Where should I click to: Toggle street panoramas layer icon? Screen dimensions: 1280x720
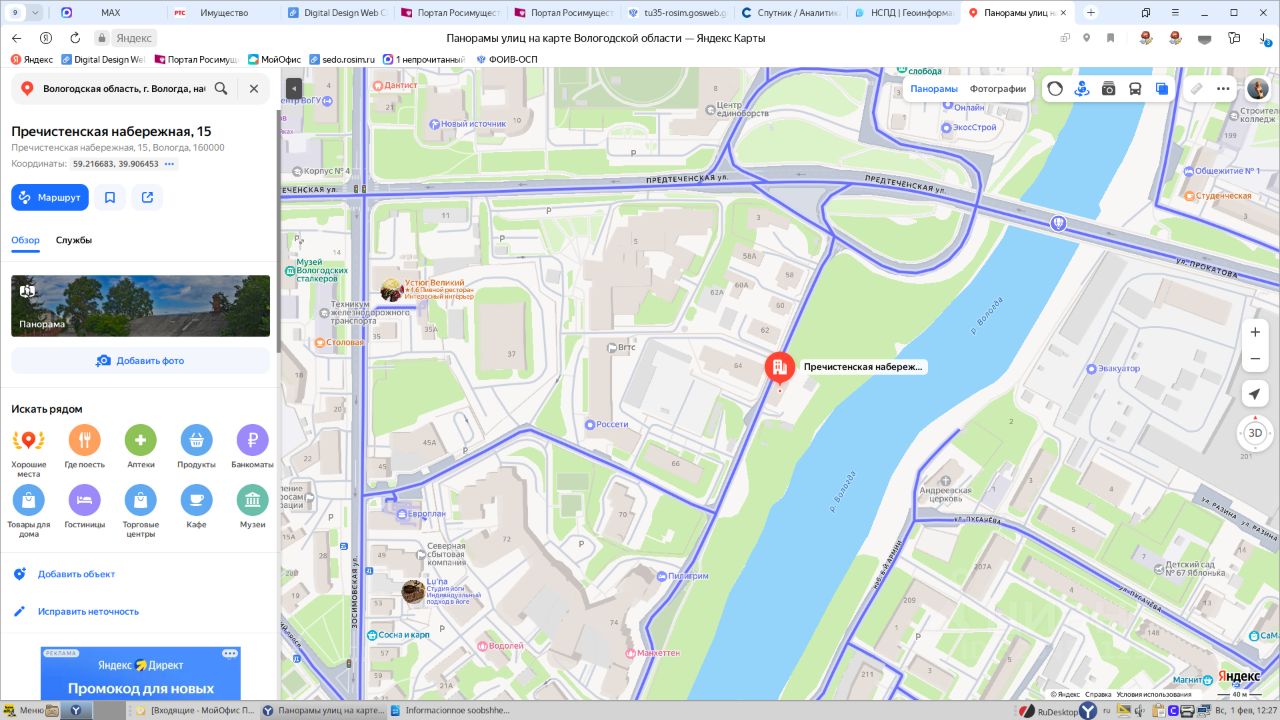pos(1082,89)
